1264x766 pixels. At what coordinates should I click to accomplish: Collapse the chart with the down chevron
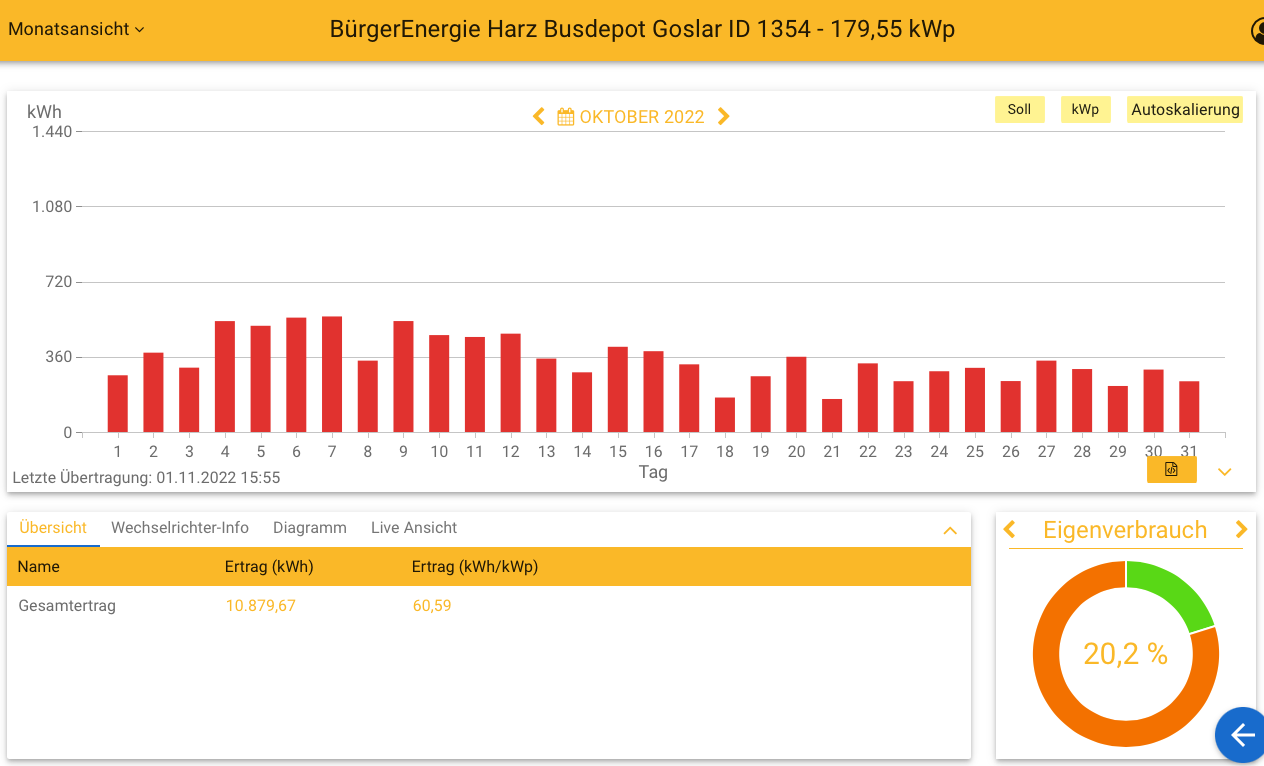point(1225,471)
